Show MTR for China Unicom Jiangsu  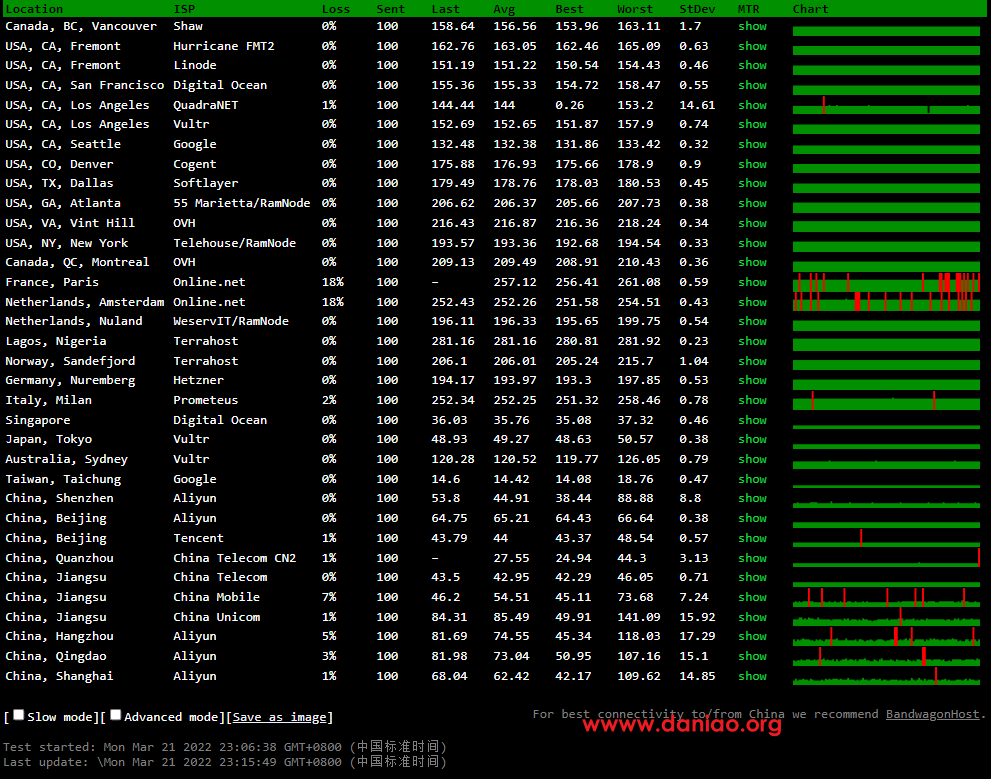[752, 617]
